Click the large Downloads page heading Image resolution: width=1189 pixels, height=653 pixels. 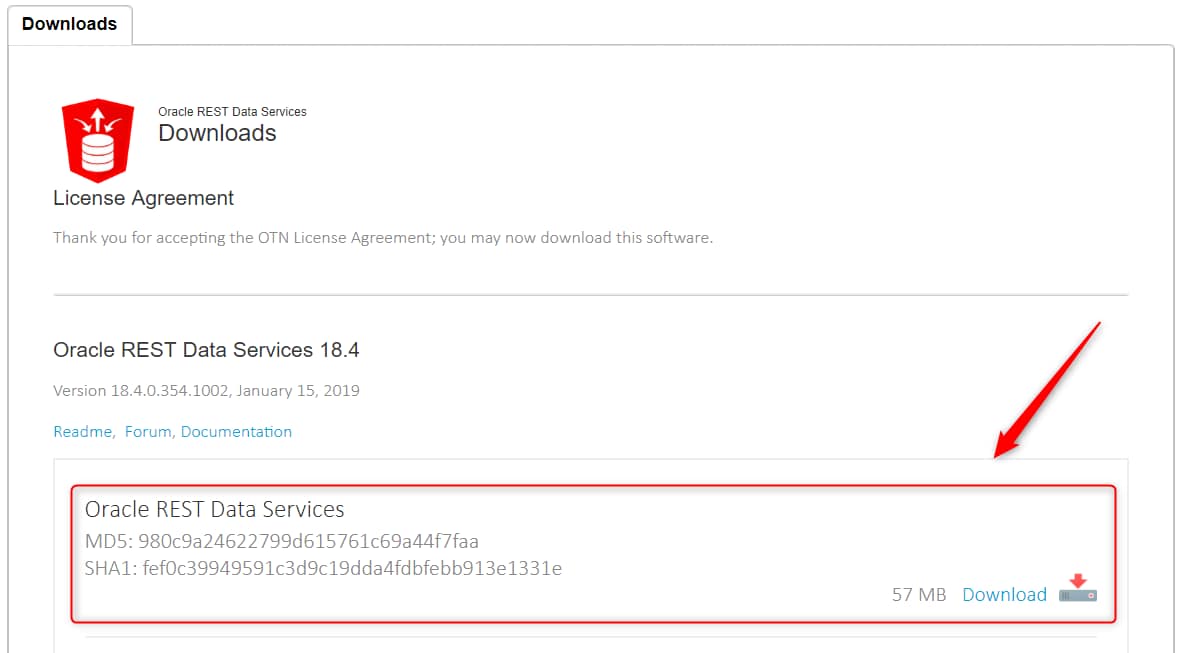click(217, 133)
